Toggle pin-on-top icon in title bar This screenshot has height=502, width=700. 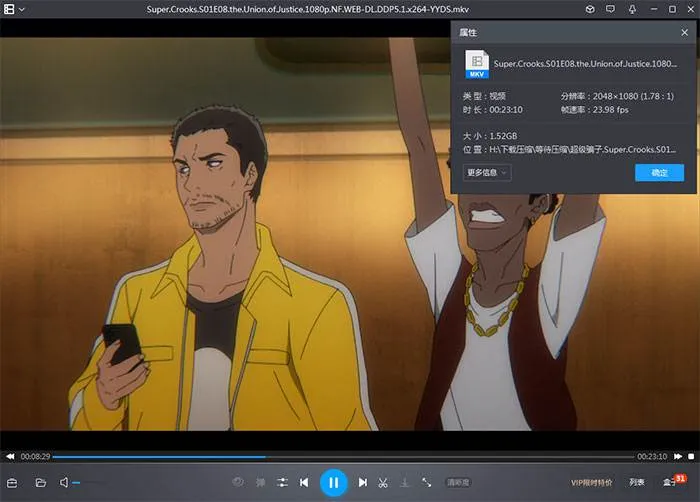tap(632, 9)
